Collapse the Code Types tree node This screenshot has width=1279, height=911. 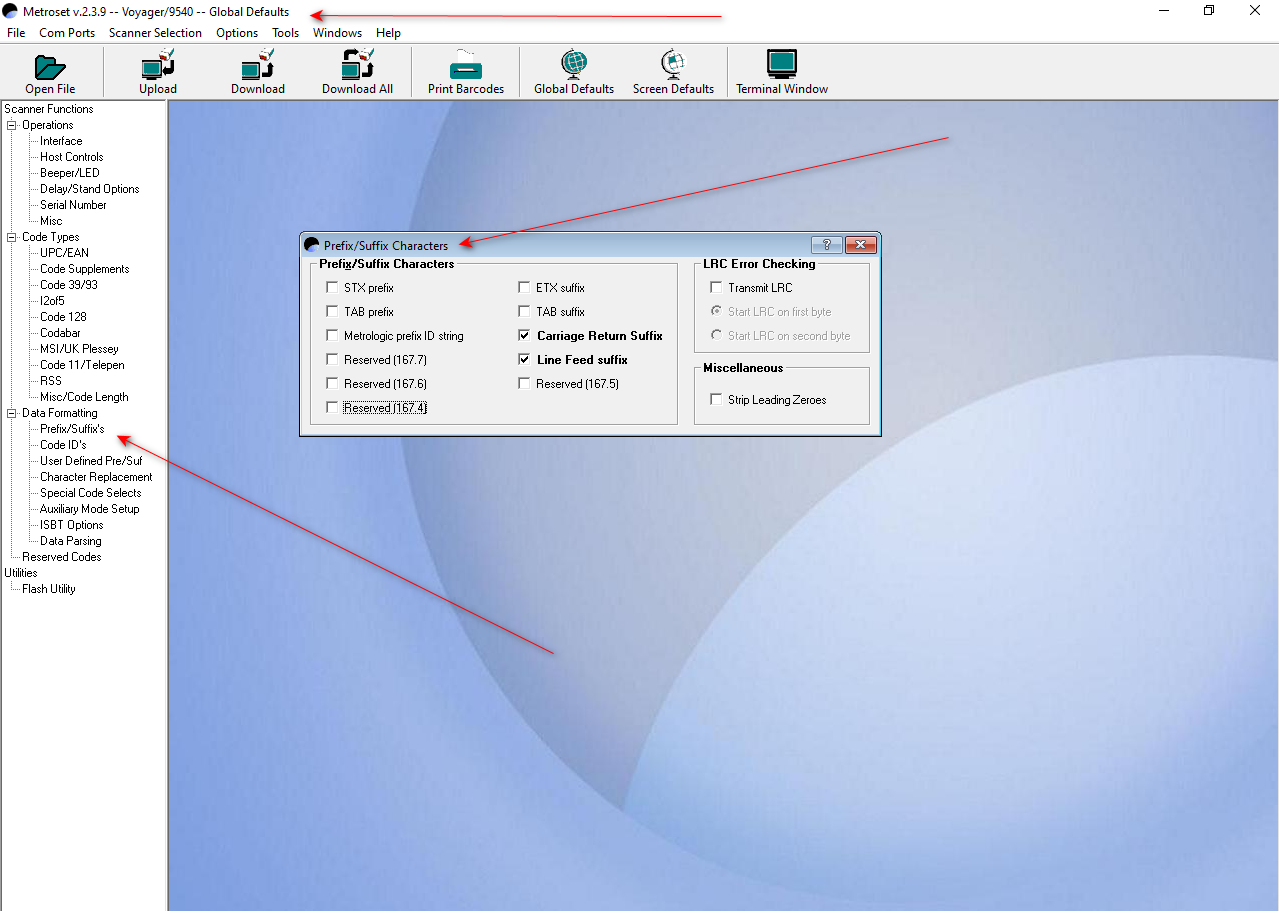[x=12, y=237]
